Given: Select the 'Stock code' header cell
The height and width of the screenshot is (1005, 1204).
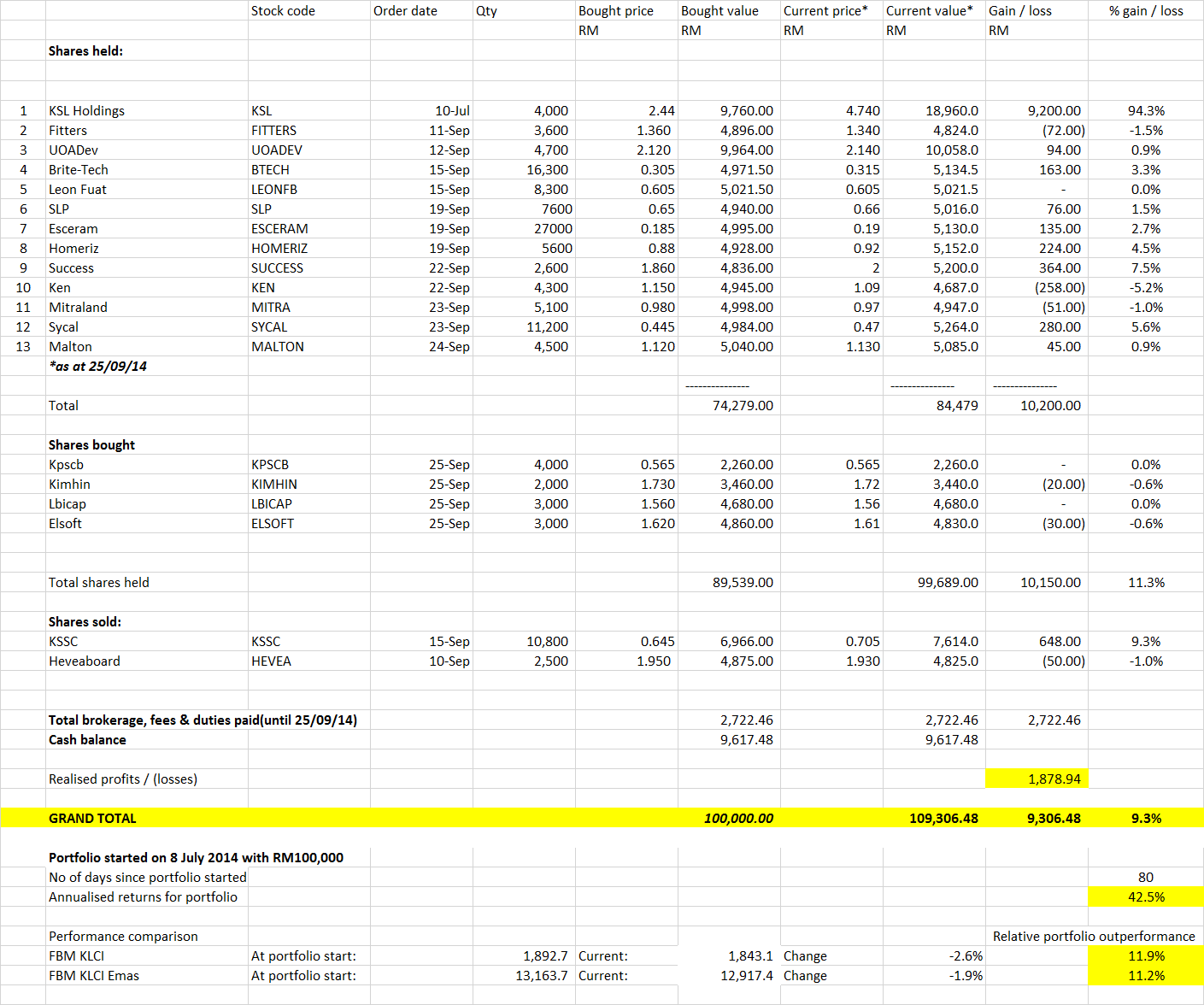Looking at the screenshot, I should [x=308, y=11].
